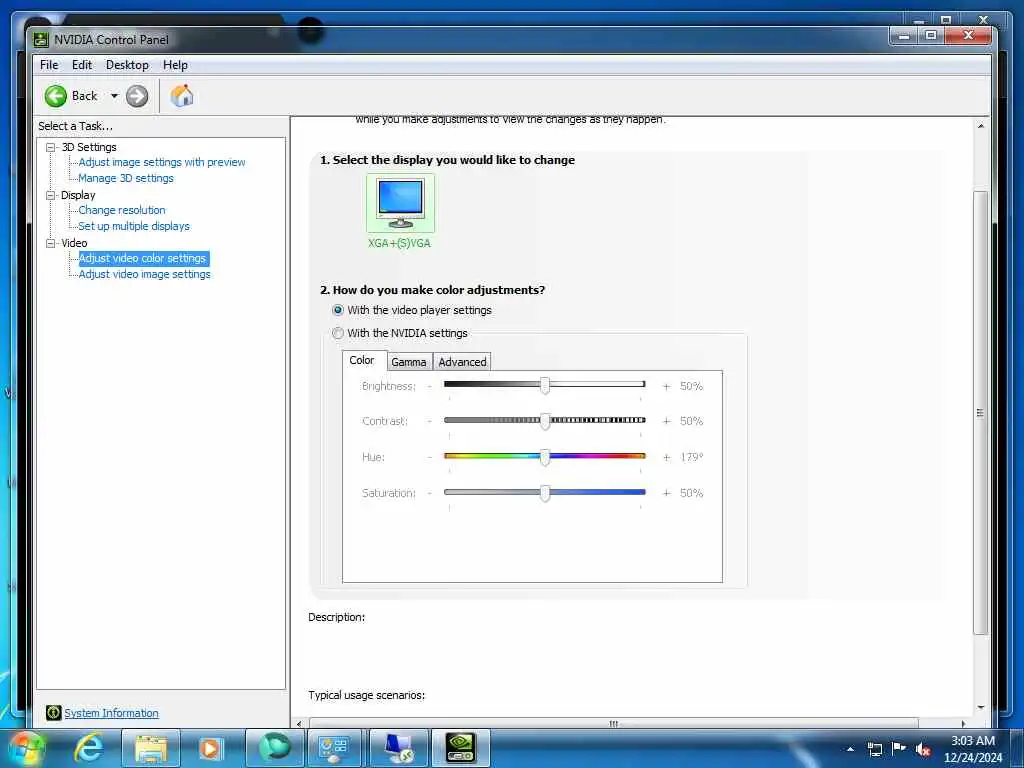The width and height of the screenshot is (1024, 768).
Task: Select the XGA+(S)VGA display monitor icon
Action: coord(400,203)
